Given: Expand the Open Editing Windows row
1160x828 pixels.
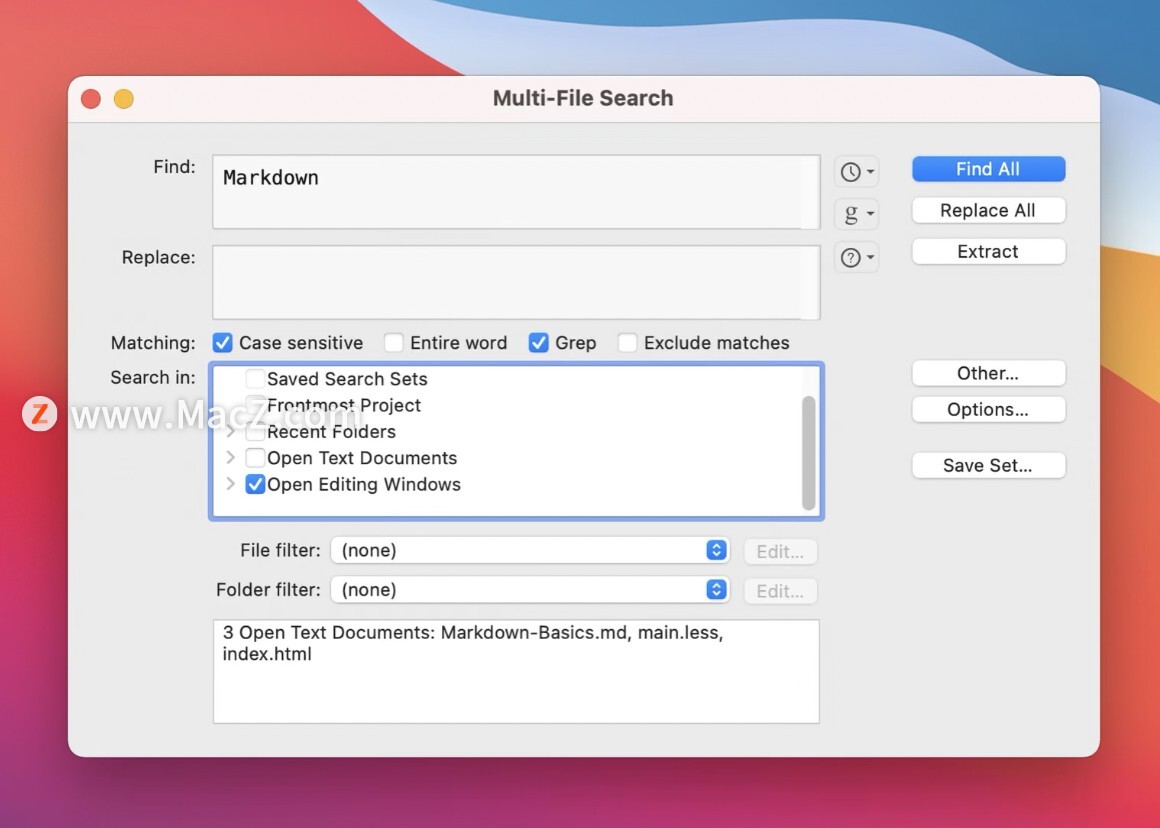Looking at the screenshot, I should tap(230, 484).
